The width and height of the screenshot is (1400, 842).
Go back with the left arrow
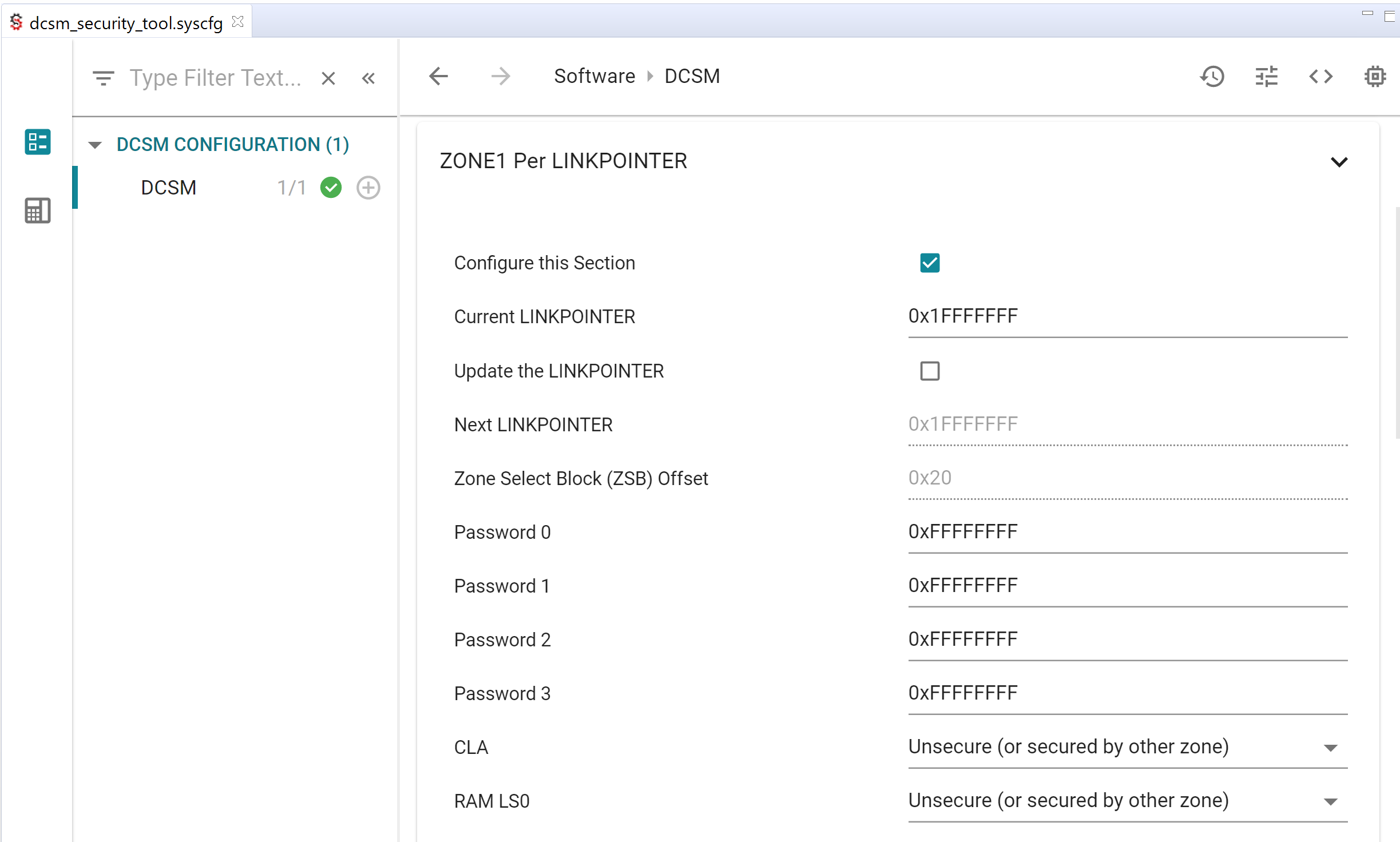pyautogui.click(x=438, y=76)
